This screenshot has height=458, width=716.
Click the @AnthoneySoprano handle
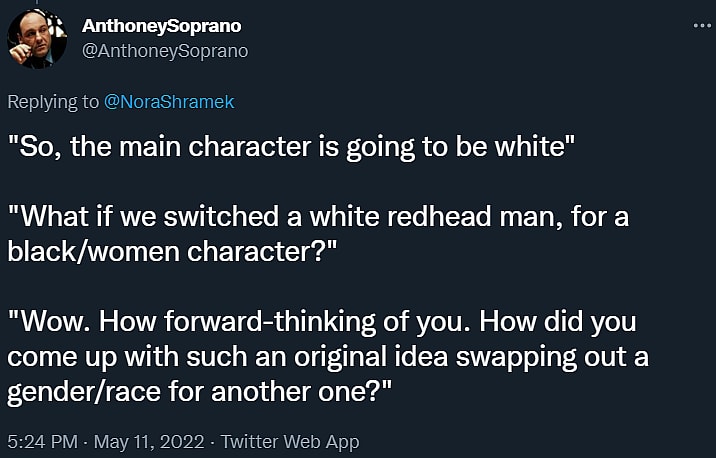tap(164, 50)
